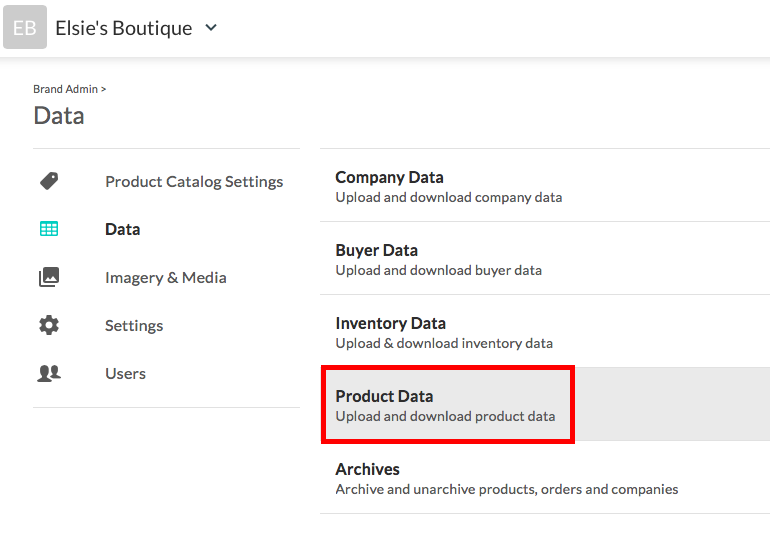This screenshot has width=770, height=554.
Task: Click the Elsie's Boutique brand name
Action: tap(124, 28)
